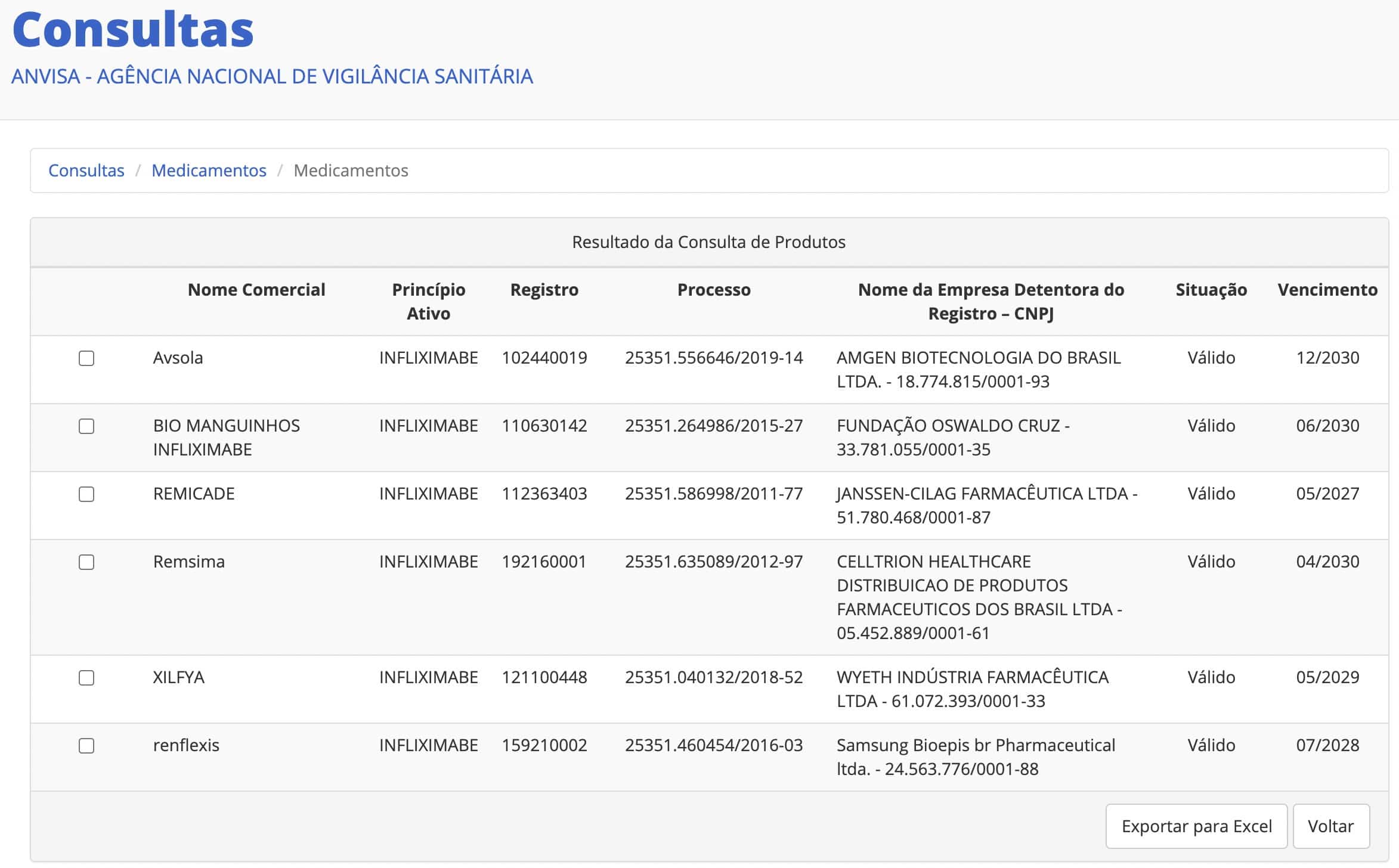The image size is (1399, 868).
Task: Toggle the Remsima row checkbox
Action: tap(86, 562)
